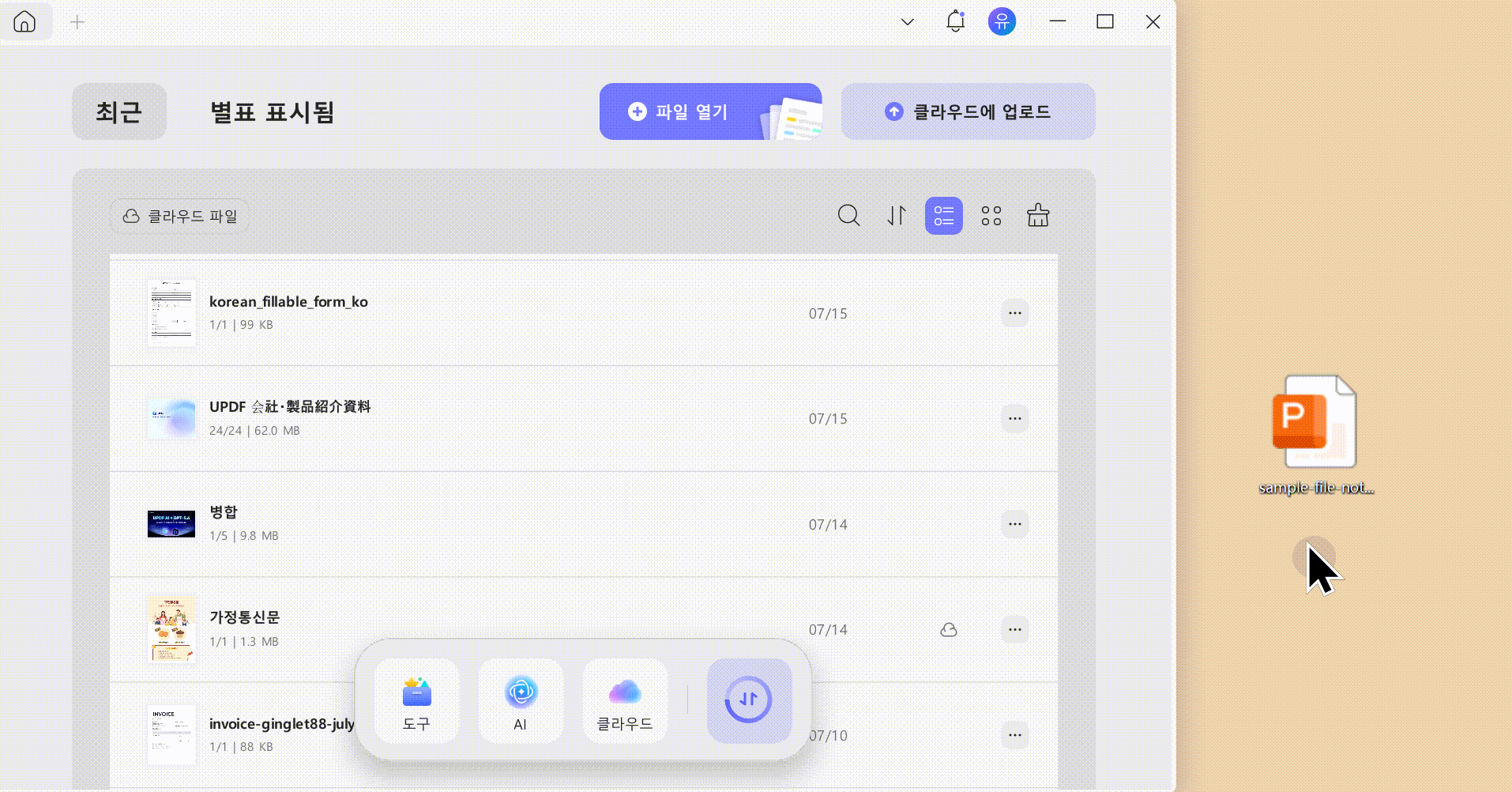
Task: Open more options for 가정통신문
Action: click(1014, 629)
